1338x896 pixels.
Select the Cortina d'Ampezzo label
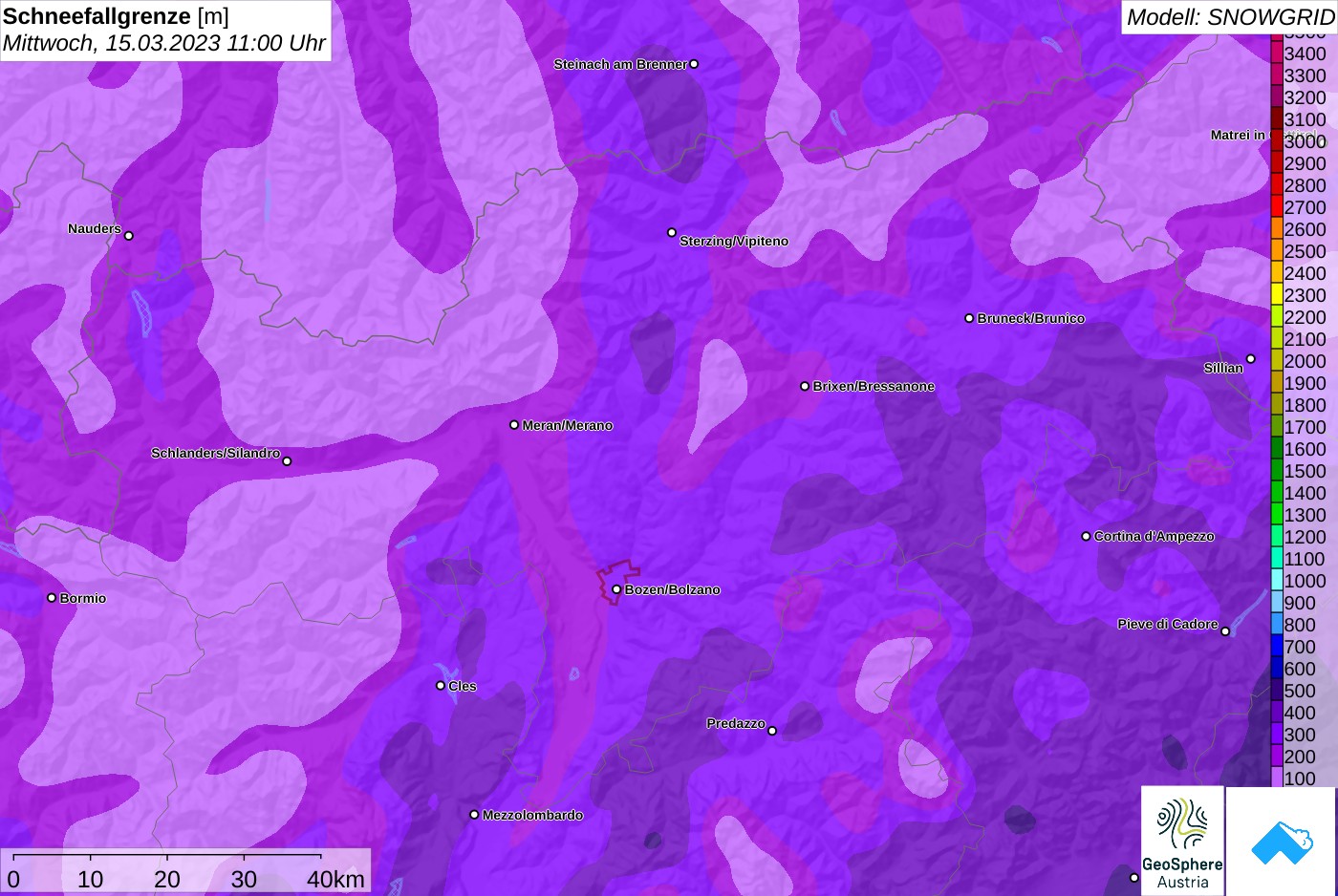coord(1155,536)
